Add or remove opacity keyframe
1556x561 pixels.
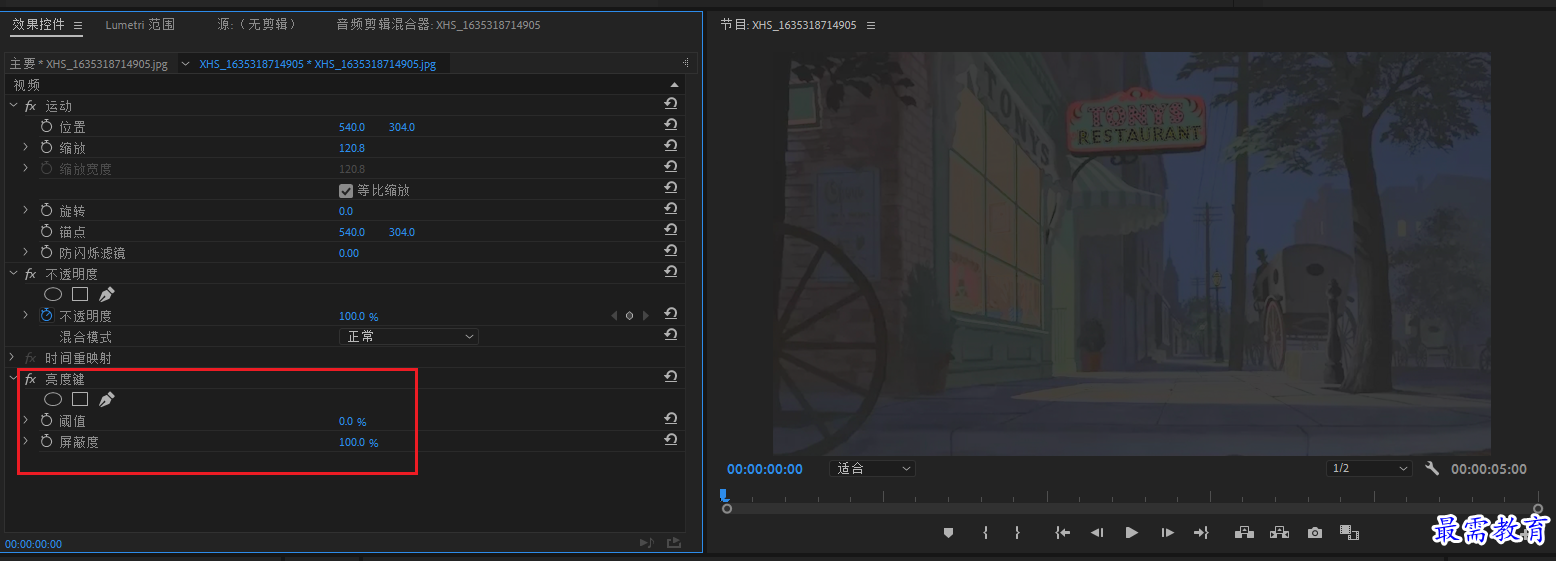[x=629, y=315]
